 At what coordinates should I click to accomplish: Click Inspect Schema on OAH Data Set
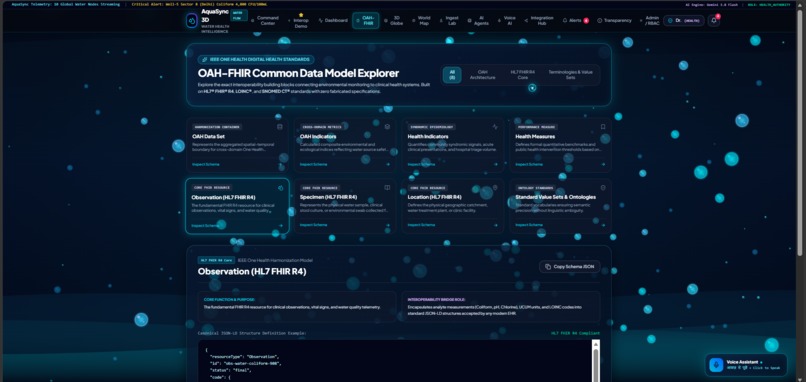tap(206, 165)
